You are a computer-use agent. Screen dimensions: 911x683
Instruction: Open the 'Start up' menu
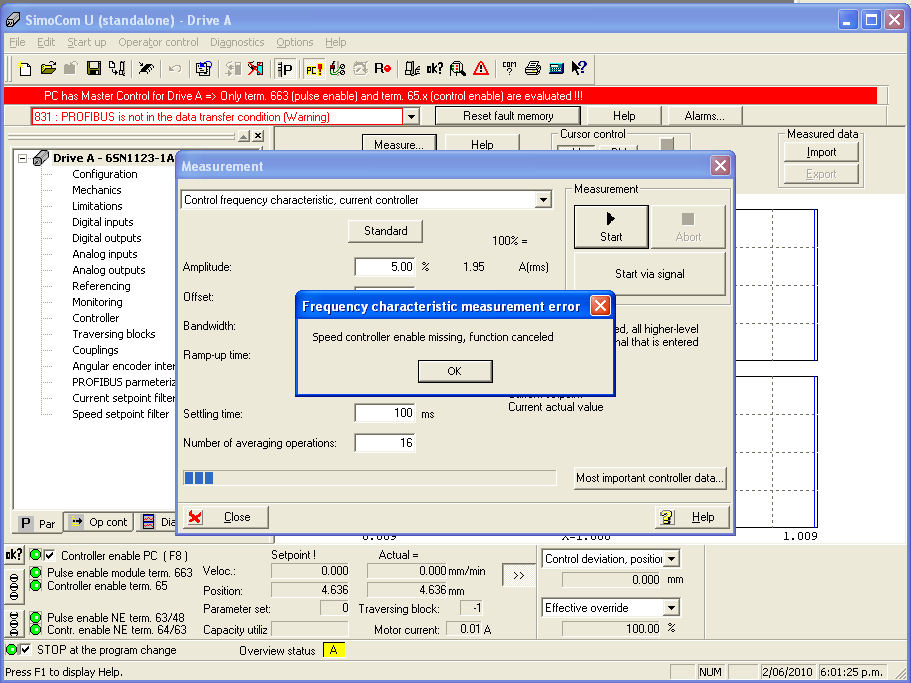(x=87, y=42)
